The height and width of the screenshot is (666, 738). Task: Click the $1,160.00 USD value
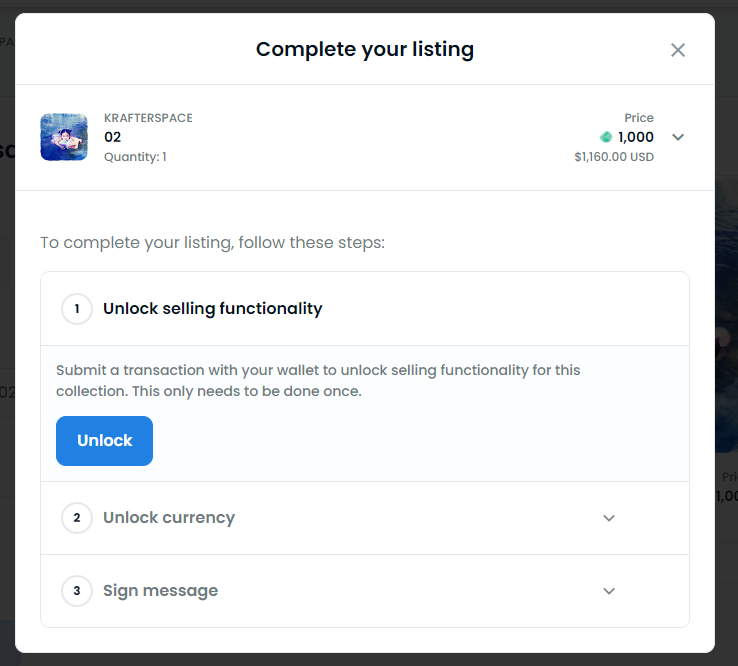tap(614, 157)
